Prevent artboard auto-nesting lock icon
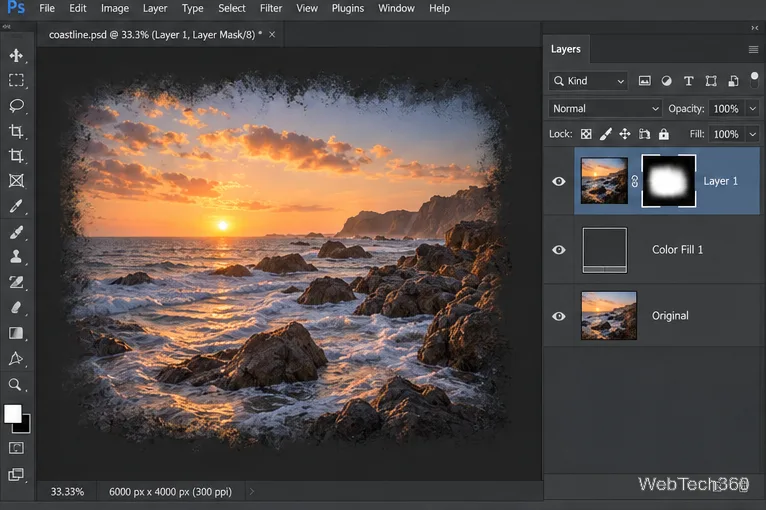Screen dimensions: 766x510 point(644,134)
